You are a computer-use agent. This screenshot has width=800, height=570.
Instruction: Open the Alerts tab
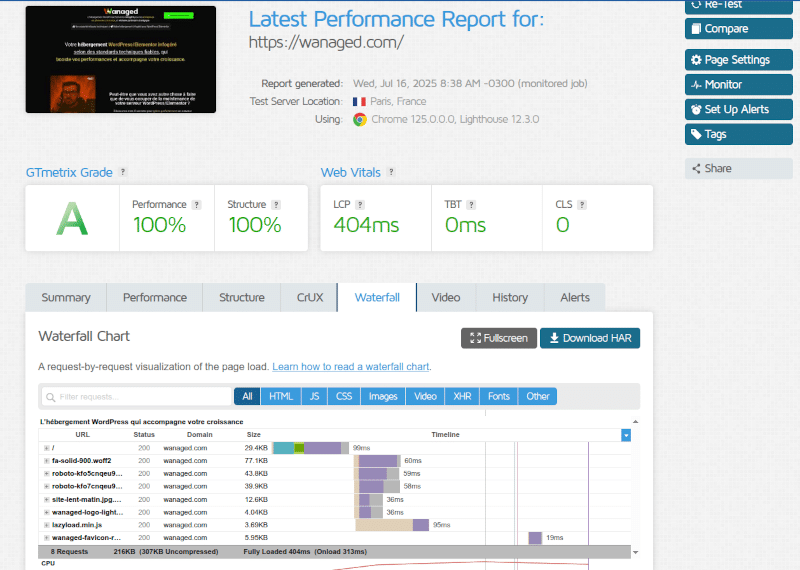coord(574,298)
